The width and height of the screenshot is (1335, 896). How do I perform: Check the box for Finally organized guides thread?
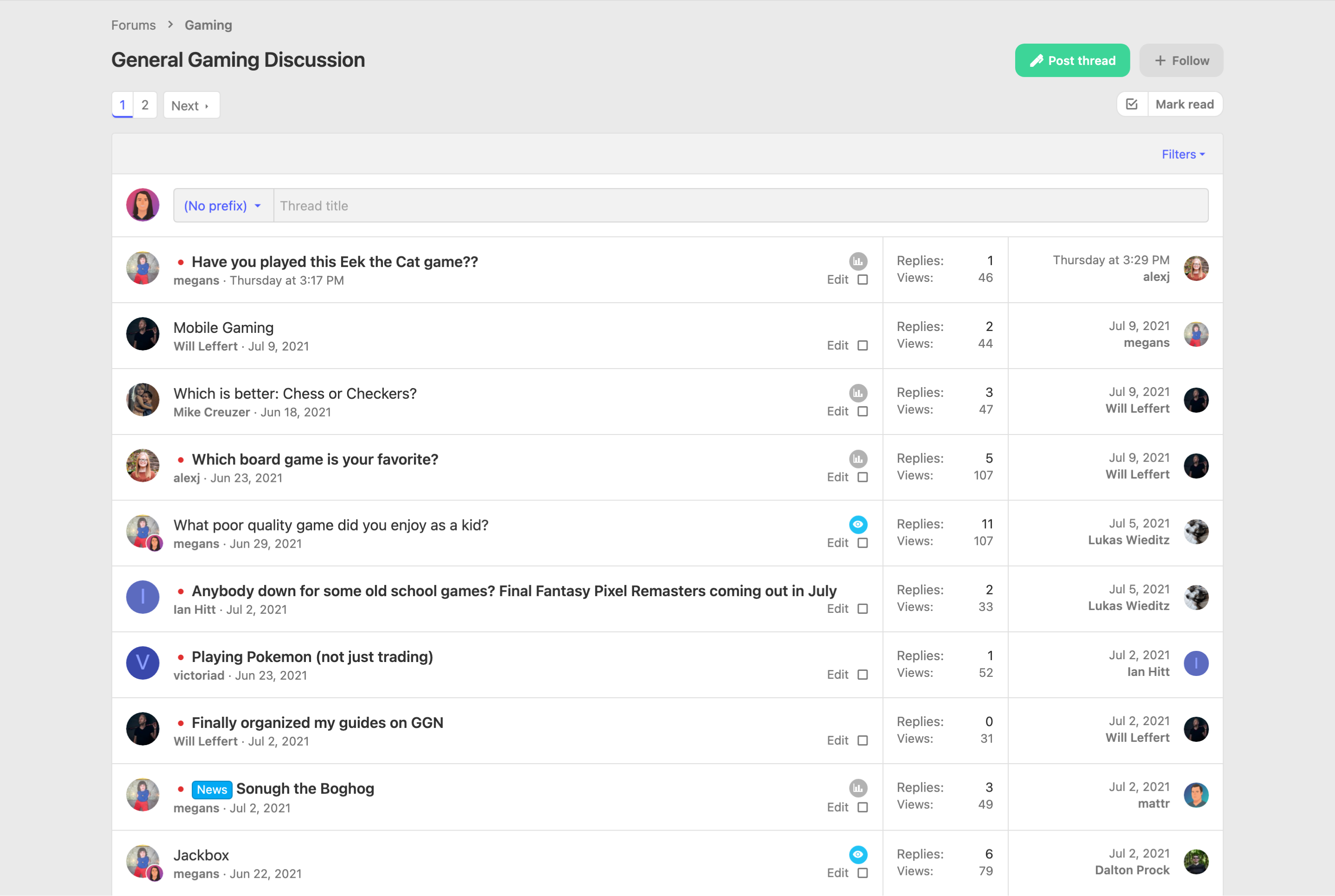click(x=862, y=740)
